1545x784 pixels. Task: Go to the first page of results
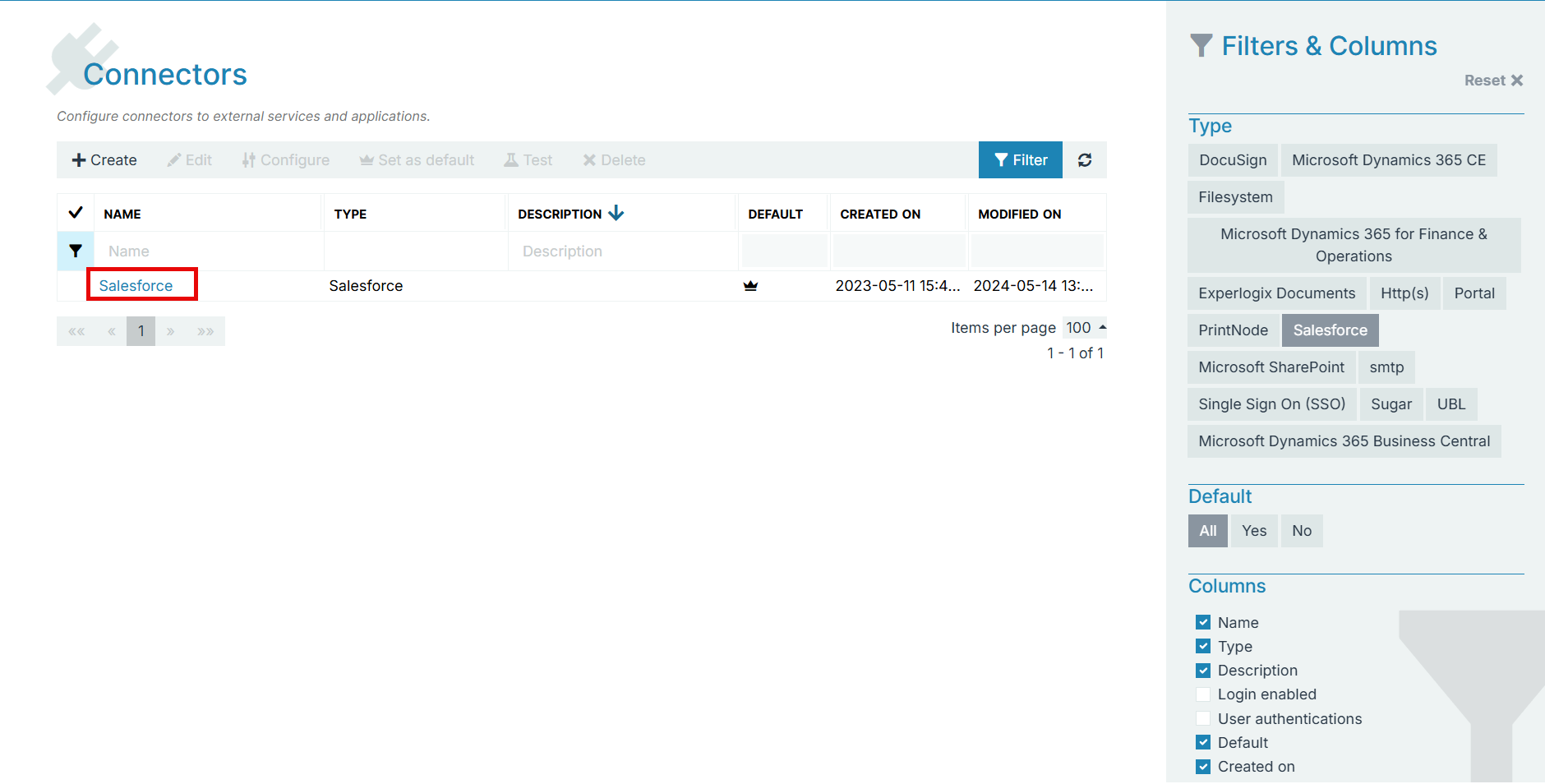[x=76, y=331]
